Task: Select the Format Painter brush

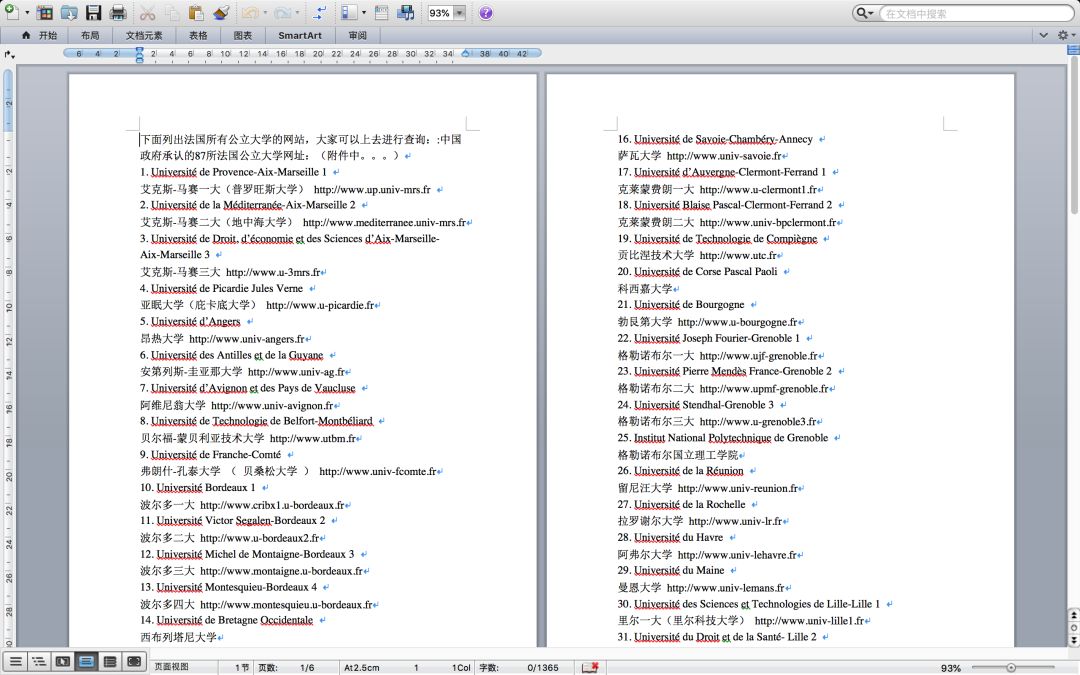Action: click(220, 12)
